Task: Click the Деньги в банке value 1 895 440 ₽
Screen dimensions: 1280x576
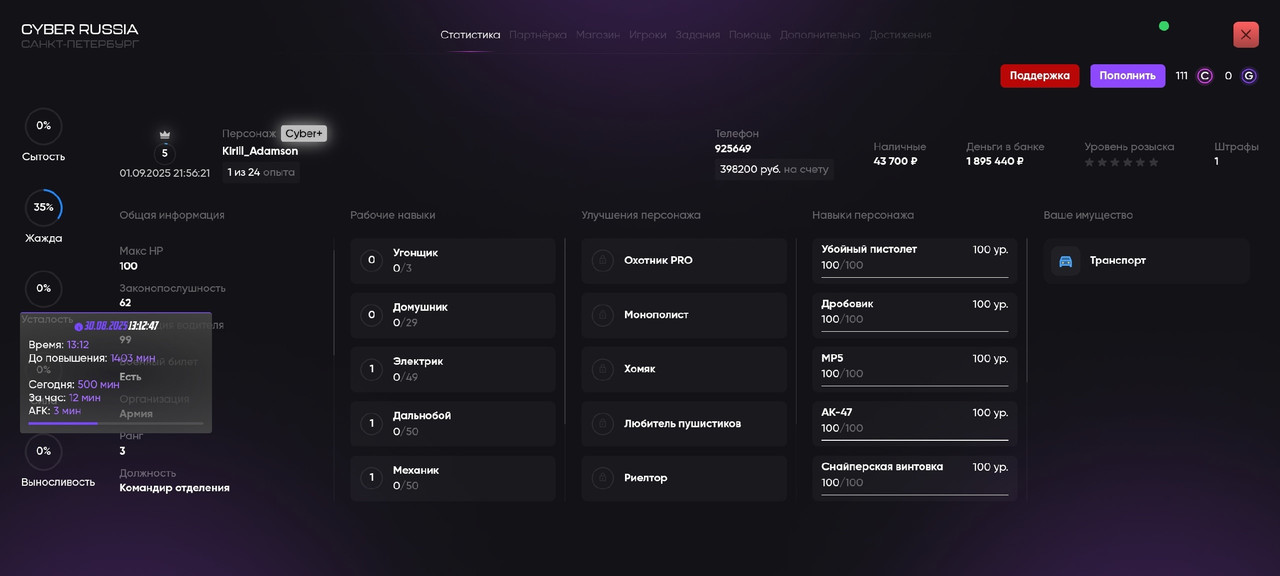Action: [995, 161]
